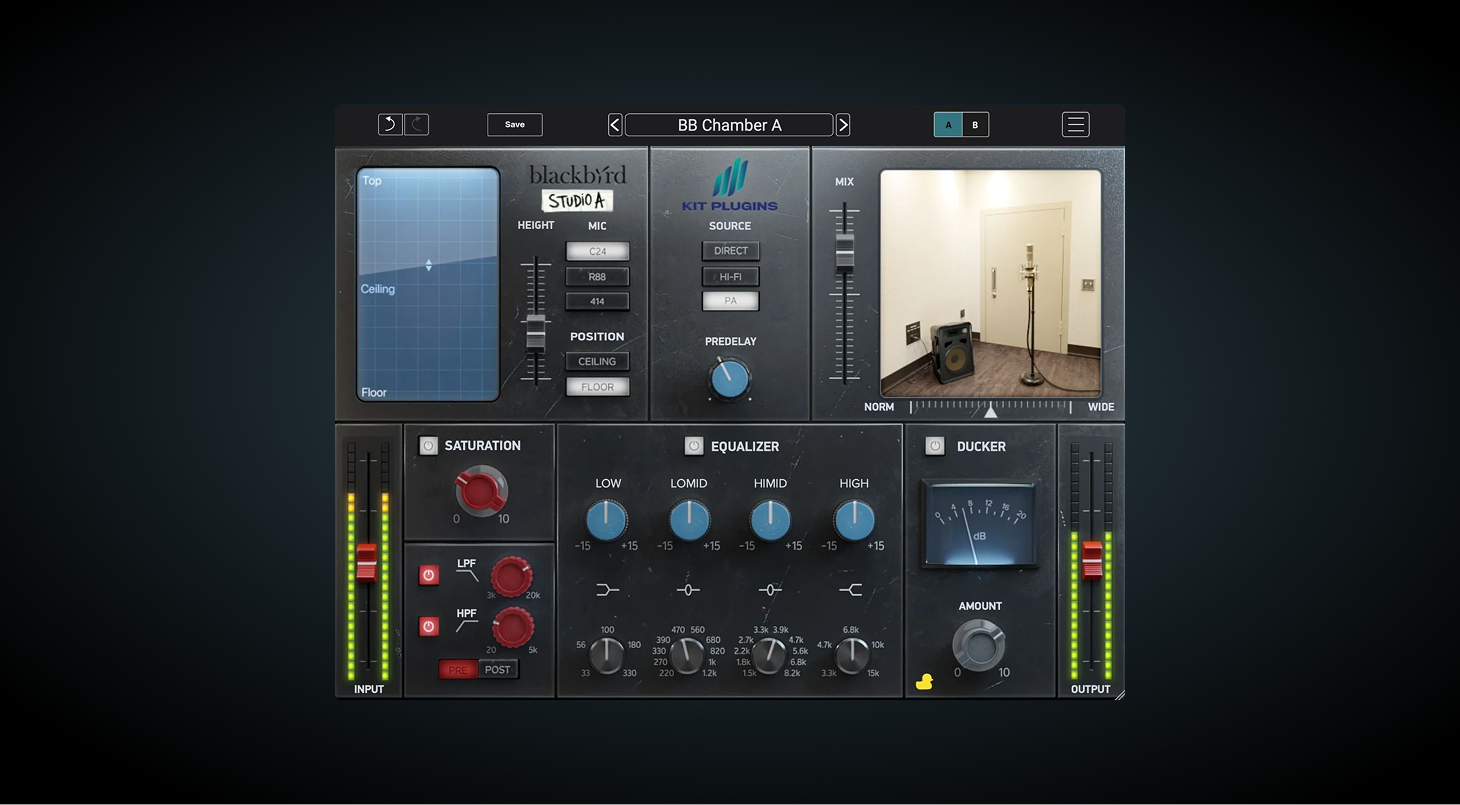Set position to CEILING
This screenshot has width=1460, height=805.
597,361
